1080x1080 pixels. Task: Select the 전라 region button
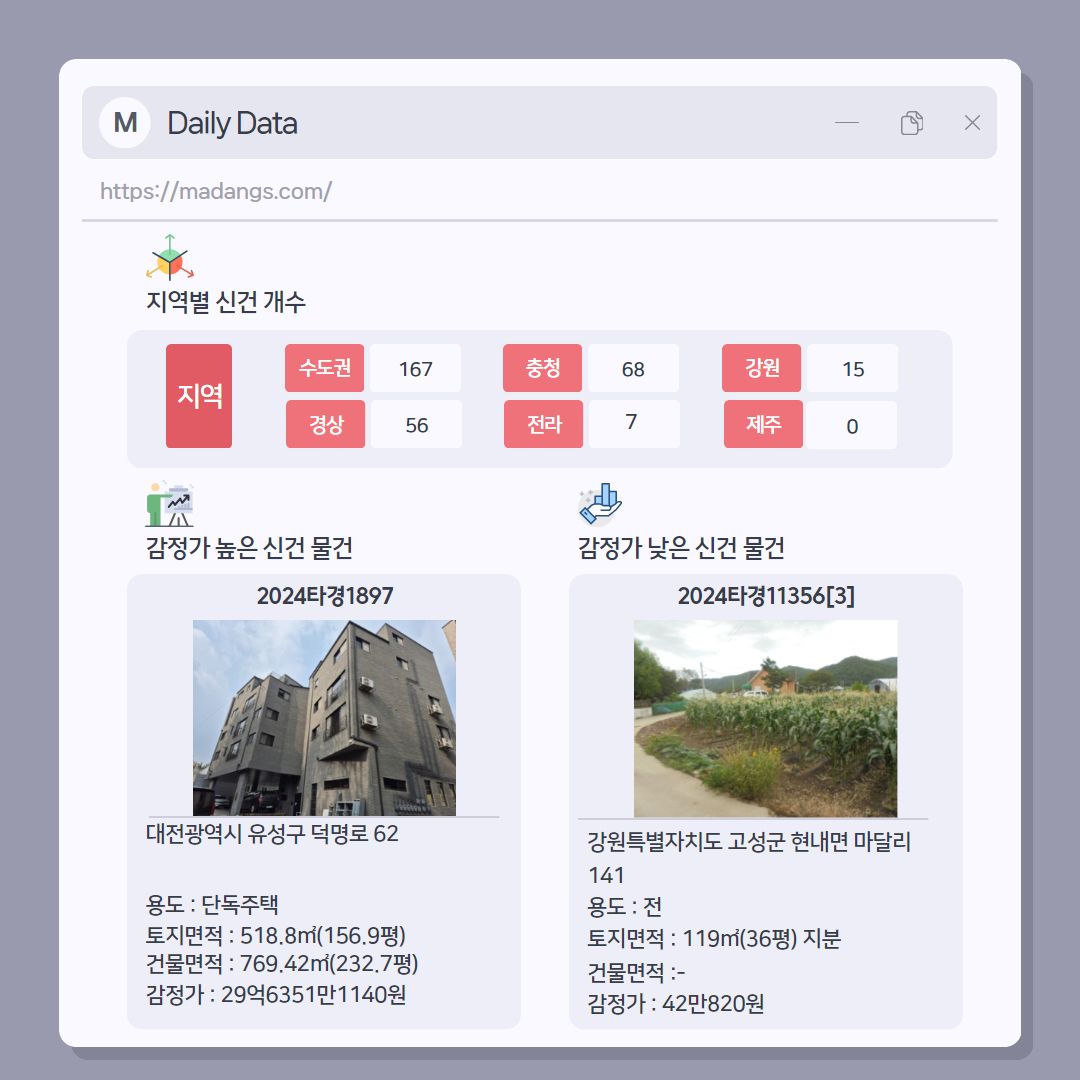click(x=543, y=424)
